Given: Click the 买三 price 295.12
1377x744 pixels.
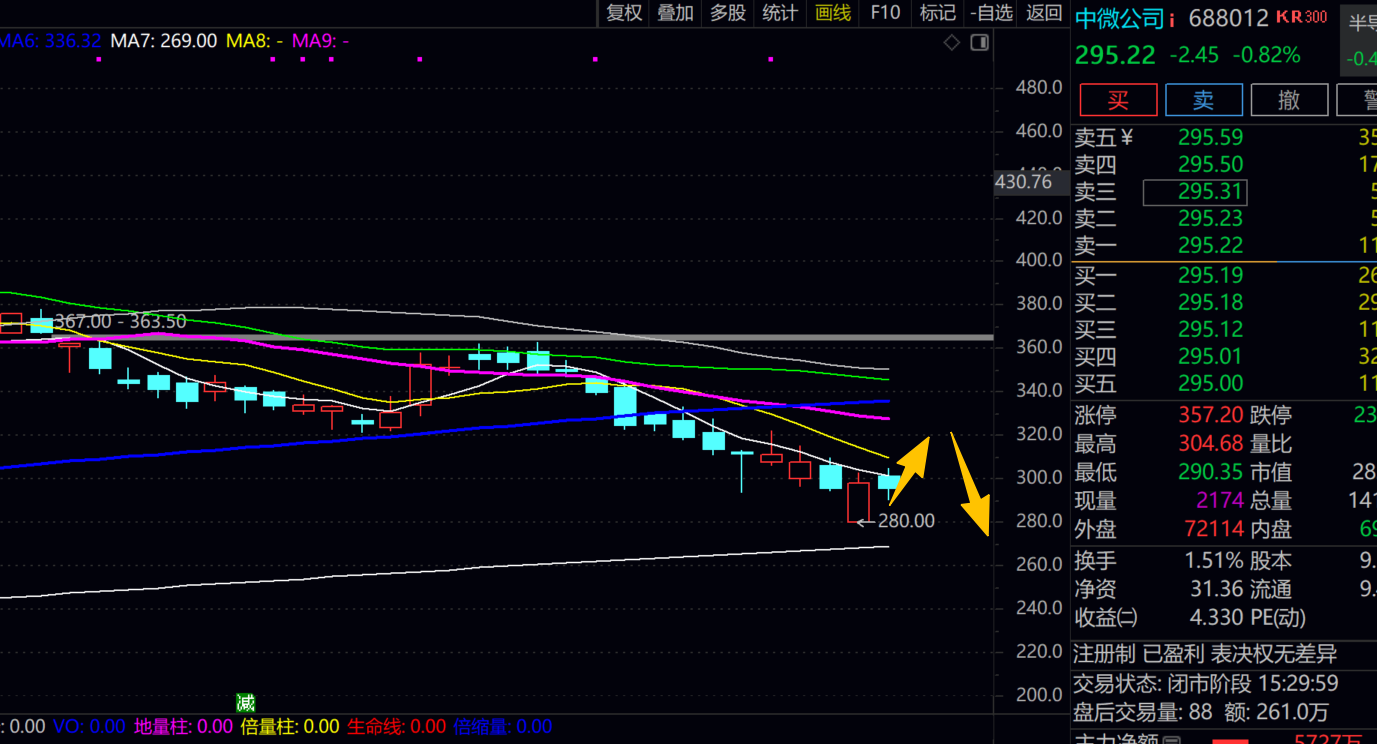Looking at the screenshot, I should (x=1210, y=330).
